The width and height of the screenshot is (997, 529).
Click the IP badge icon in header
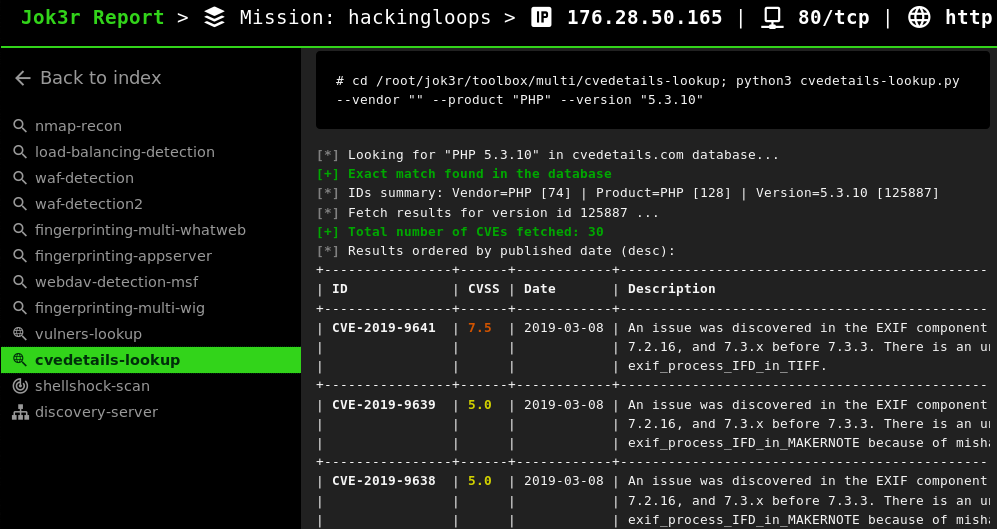[x=541, y=17]
